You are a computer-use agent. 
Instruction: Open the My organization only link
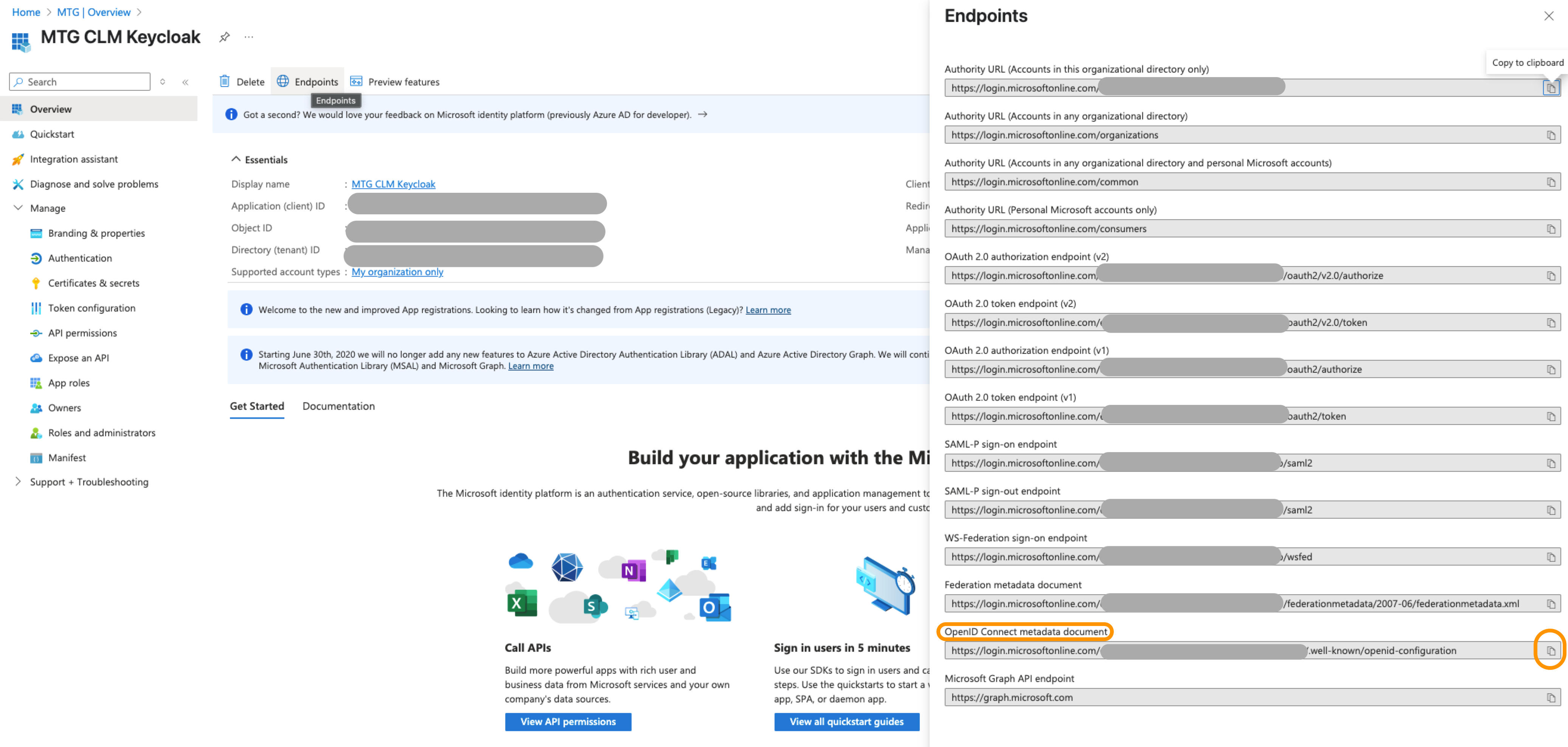[397, 272]
